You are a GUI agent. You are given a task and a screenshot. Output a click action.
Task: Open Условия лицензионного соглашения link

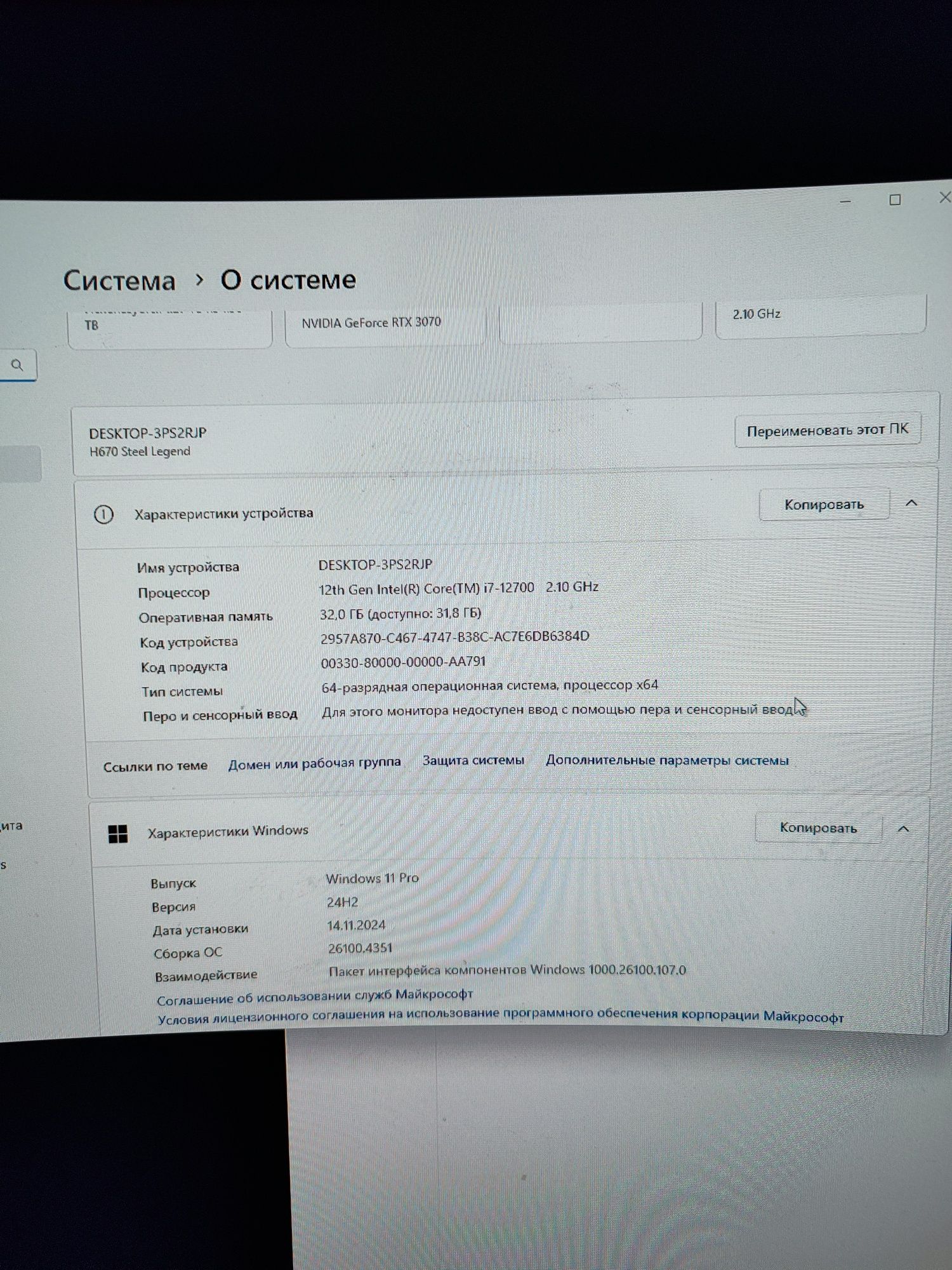click(500, 1017)
